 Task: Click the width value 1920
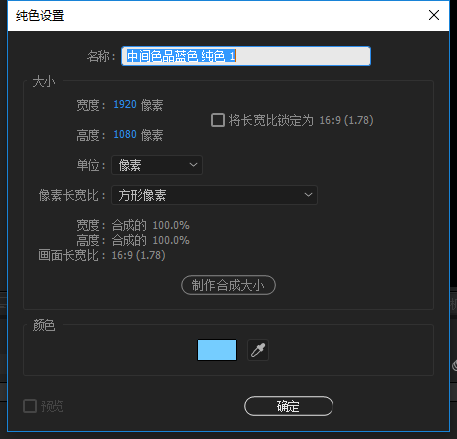(x=125, y=105)
